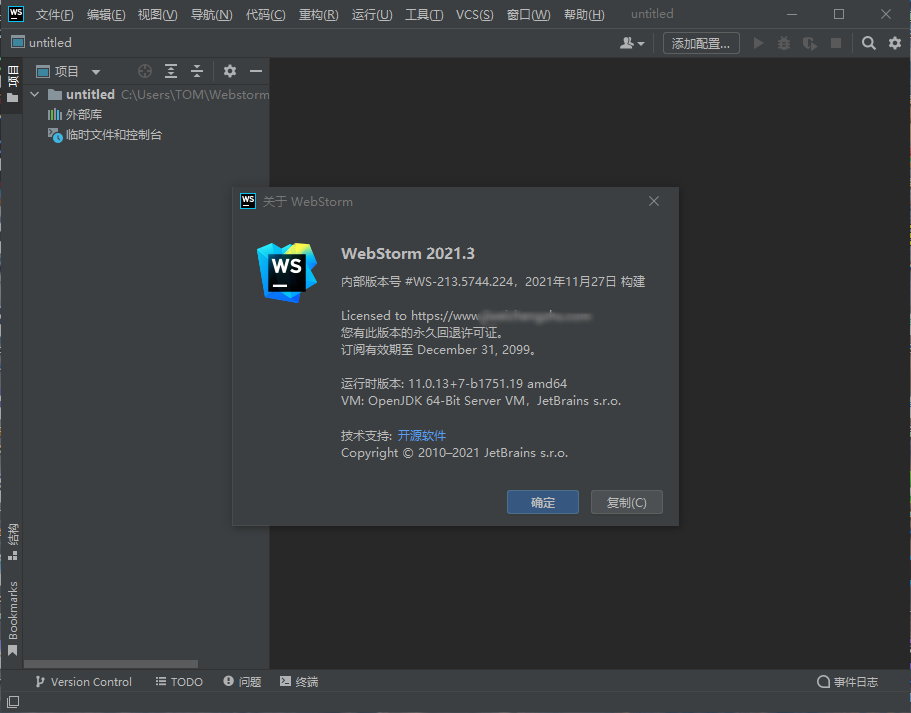The width and height of the screenshot is (911, 713).
Task: Click the 订阅有效期至 December 31, 2099 line
Action: [x=438, y=350]
